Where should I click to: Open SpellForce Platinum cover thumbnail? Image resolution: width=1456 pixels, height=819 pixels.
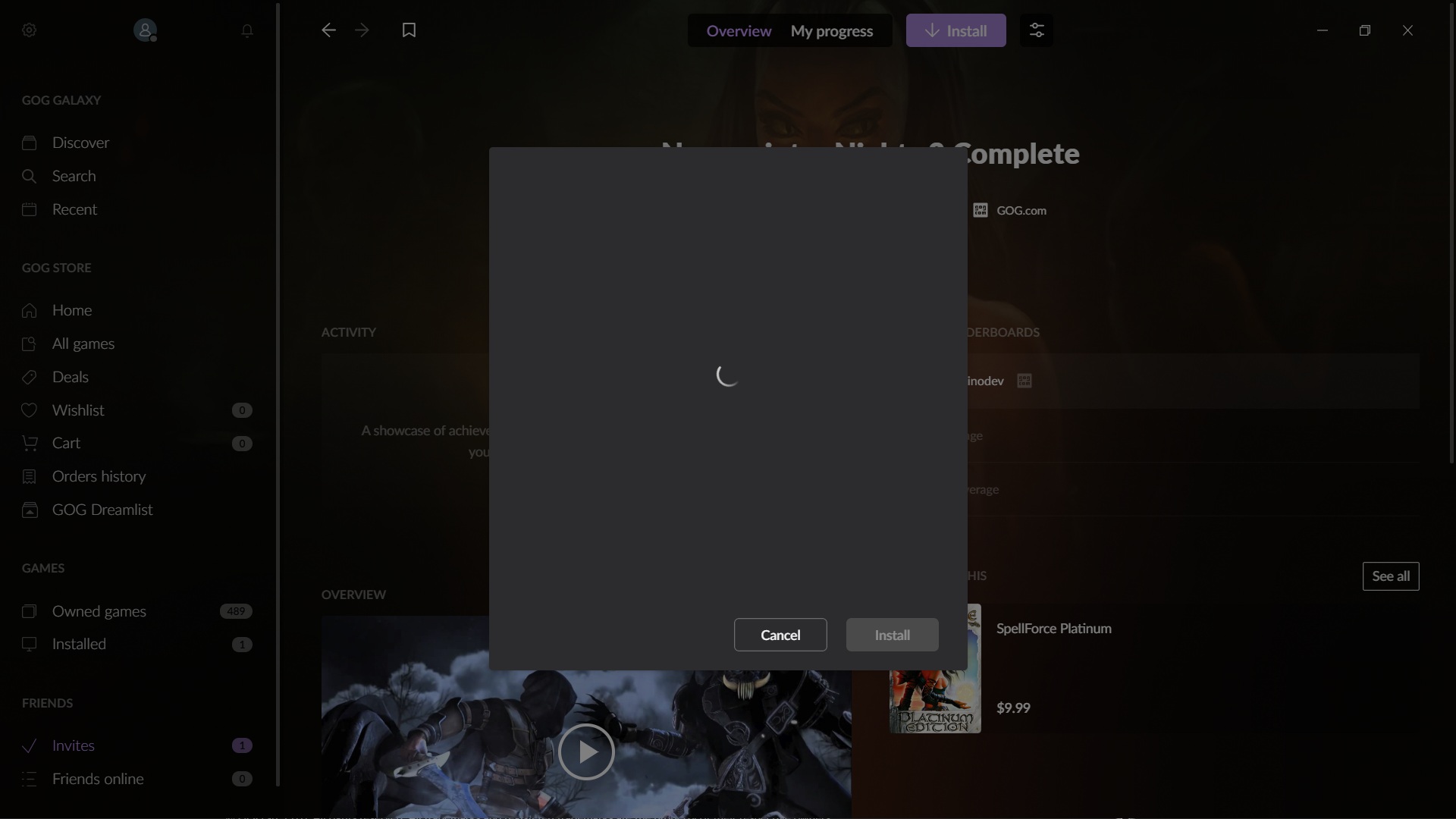[936, 668]
